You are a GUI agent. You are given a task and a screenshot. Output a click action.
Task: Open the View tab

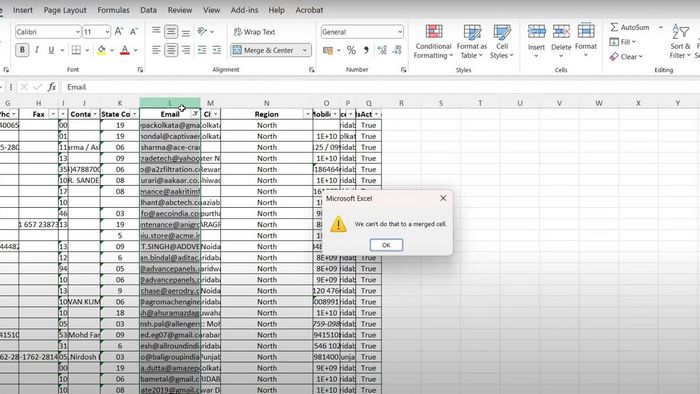tap(212, 10)
